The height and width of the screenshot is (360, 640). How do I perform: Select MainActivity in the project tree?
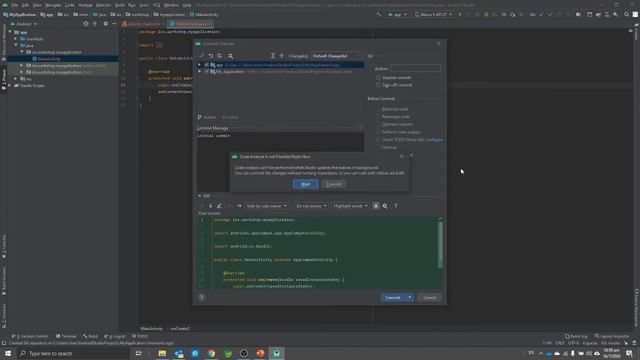pos(49,59)
